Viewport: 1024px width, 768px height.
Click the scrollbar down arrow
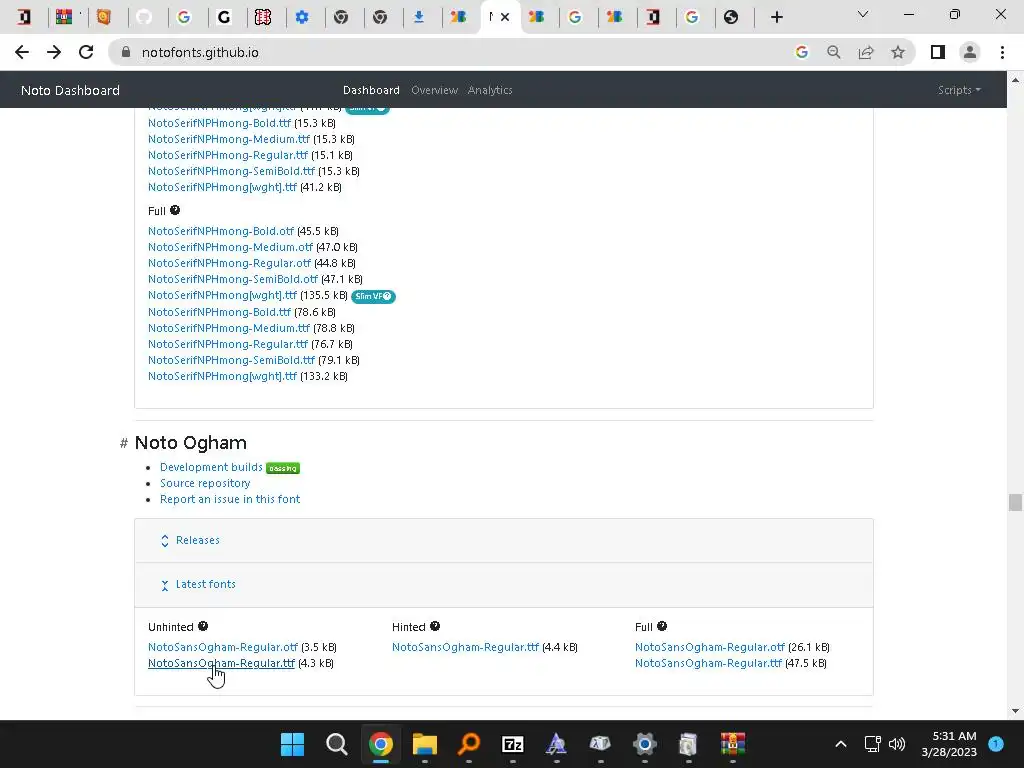tap(1015, 711)
